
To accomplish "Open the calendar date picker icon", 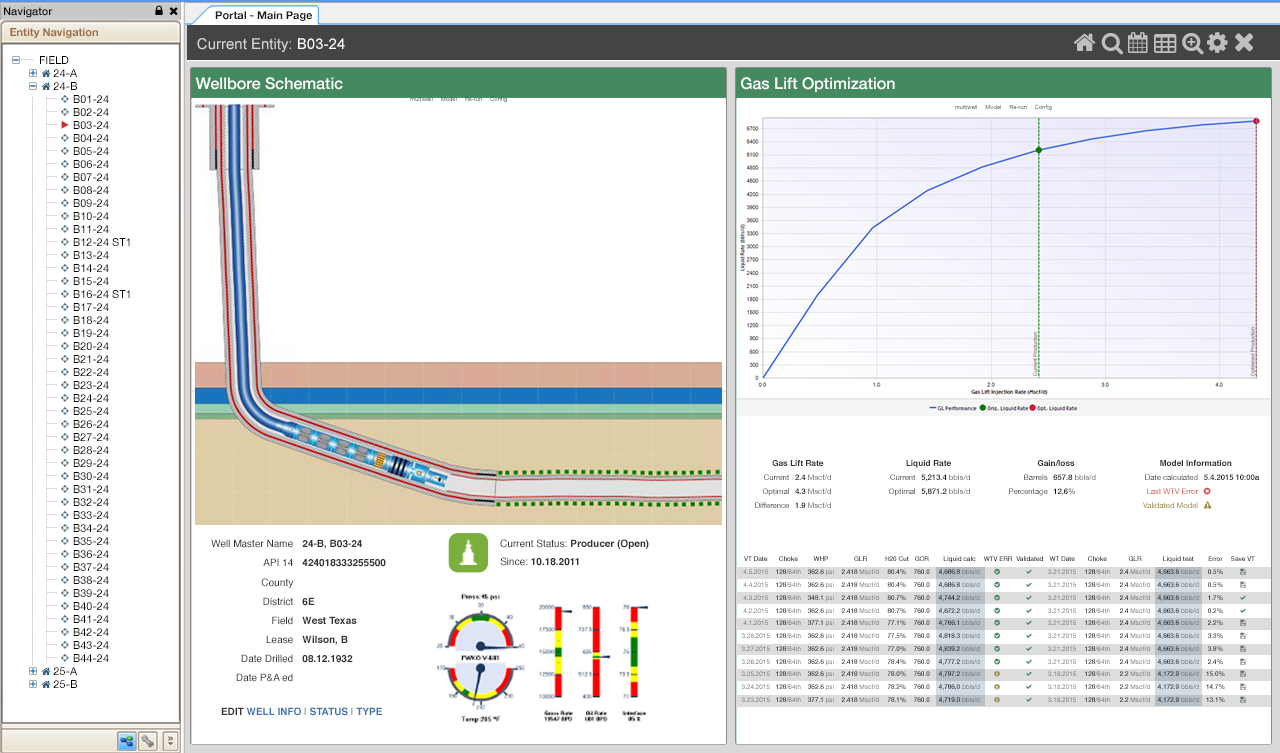I will [x=1138, y=43].
